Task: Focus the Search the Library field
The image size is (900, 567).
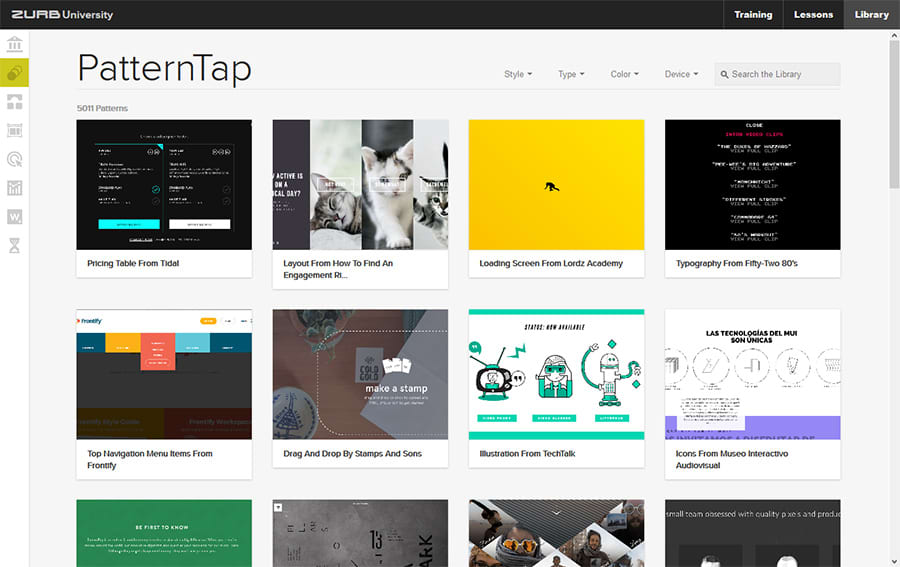Action: (x=777, y=74)
